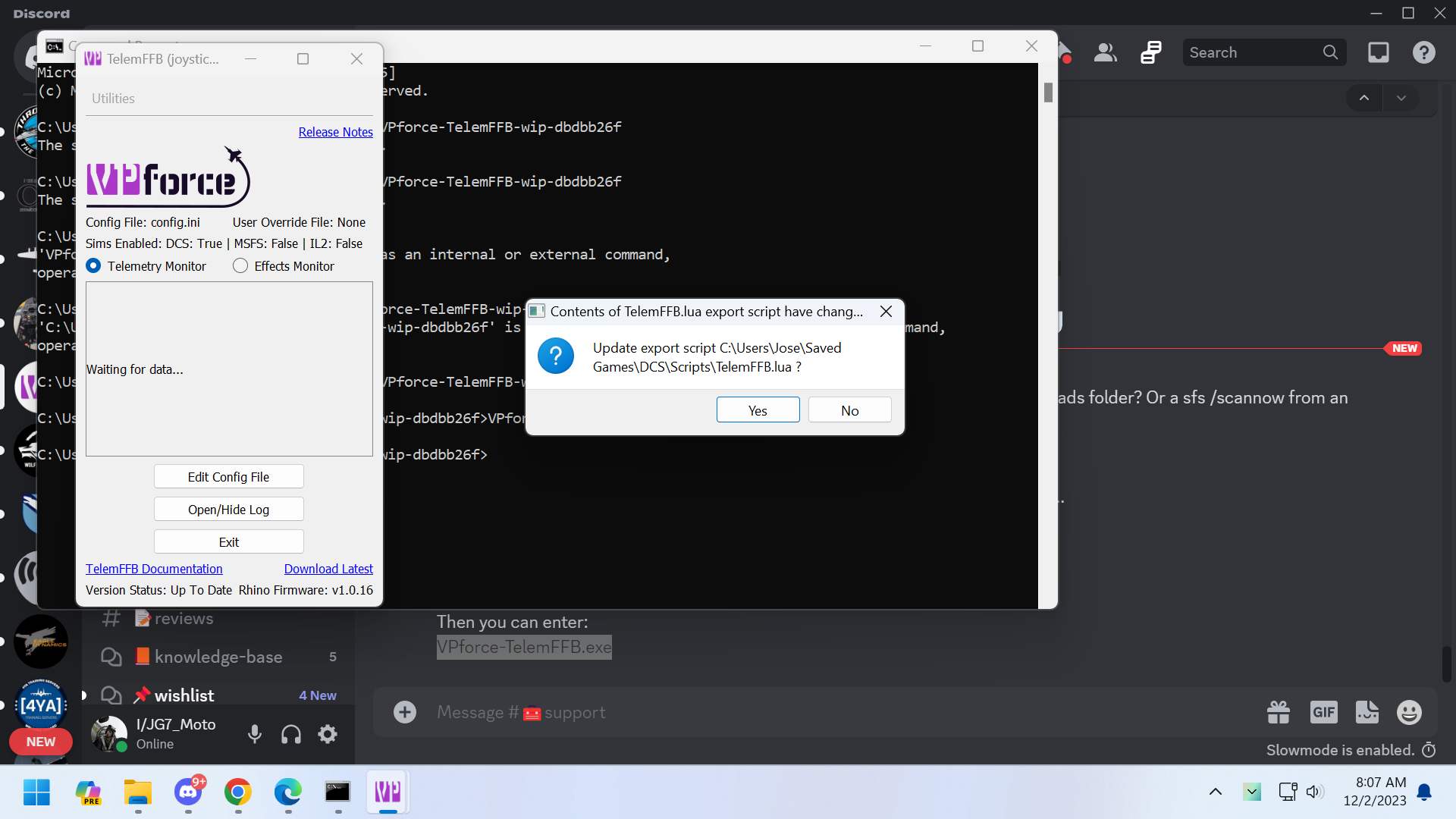Viewport: 1456px width, 819px height.
Task: Open GIF picker button
Action: point(1323,712)
